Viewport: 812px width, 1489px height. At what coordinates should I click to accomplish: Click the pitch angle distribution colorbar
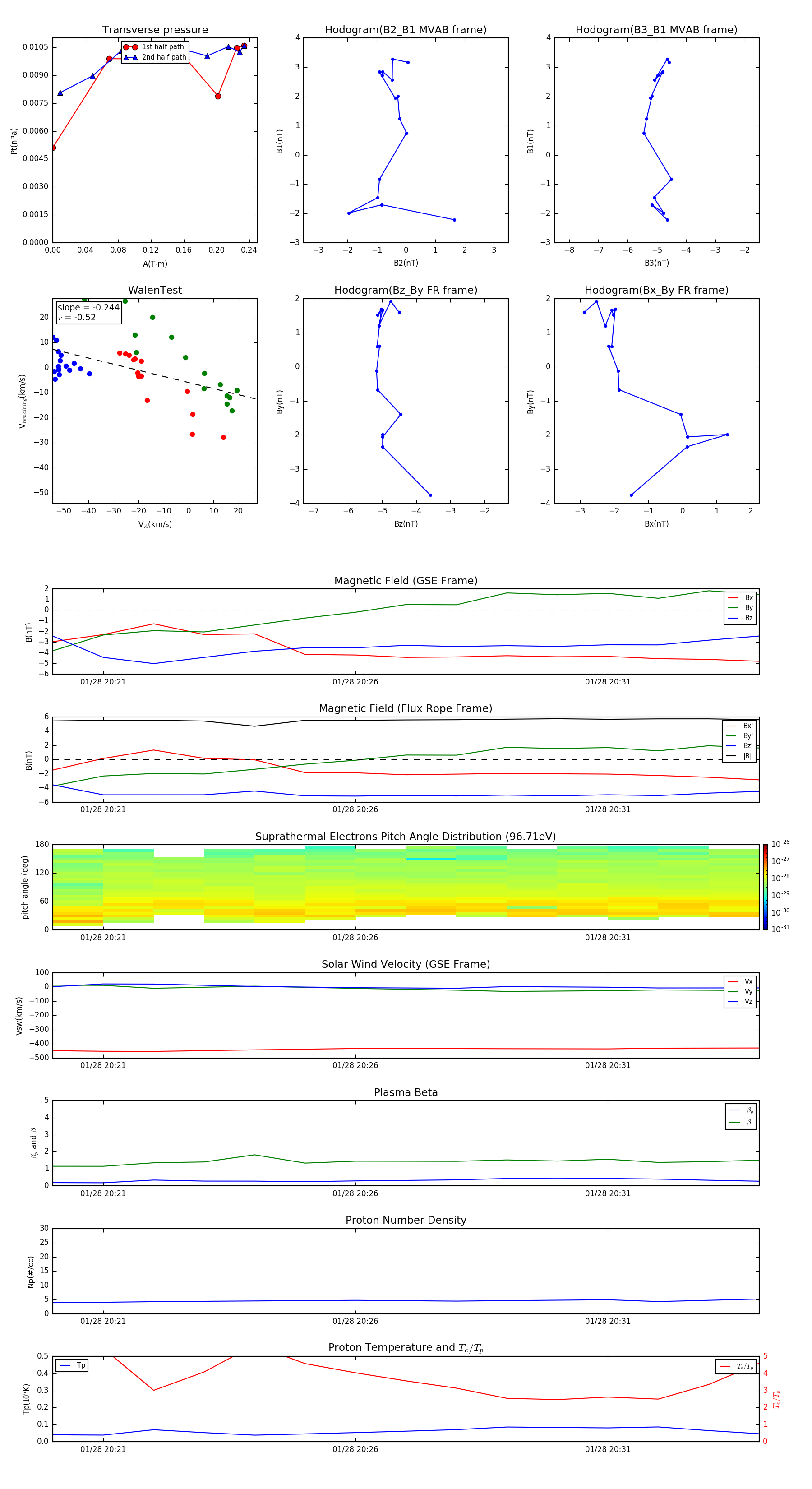[x=765, y=887]
